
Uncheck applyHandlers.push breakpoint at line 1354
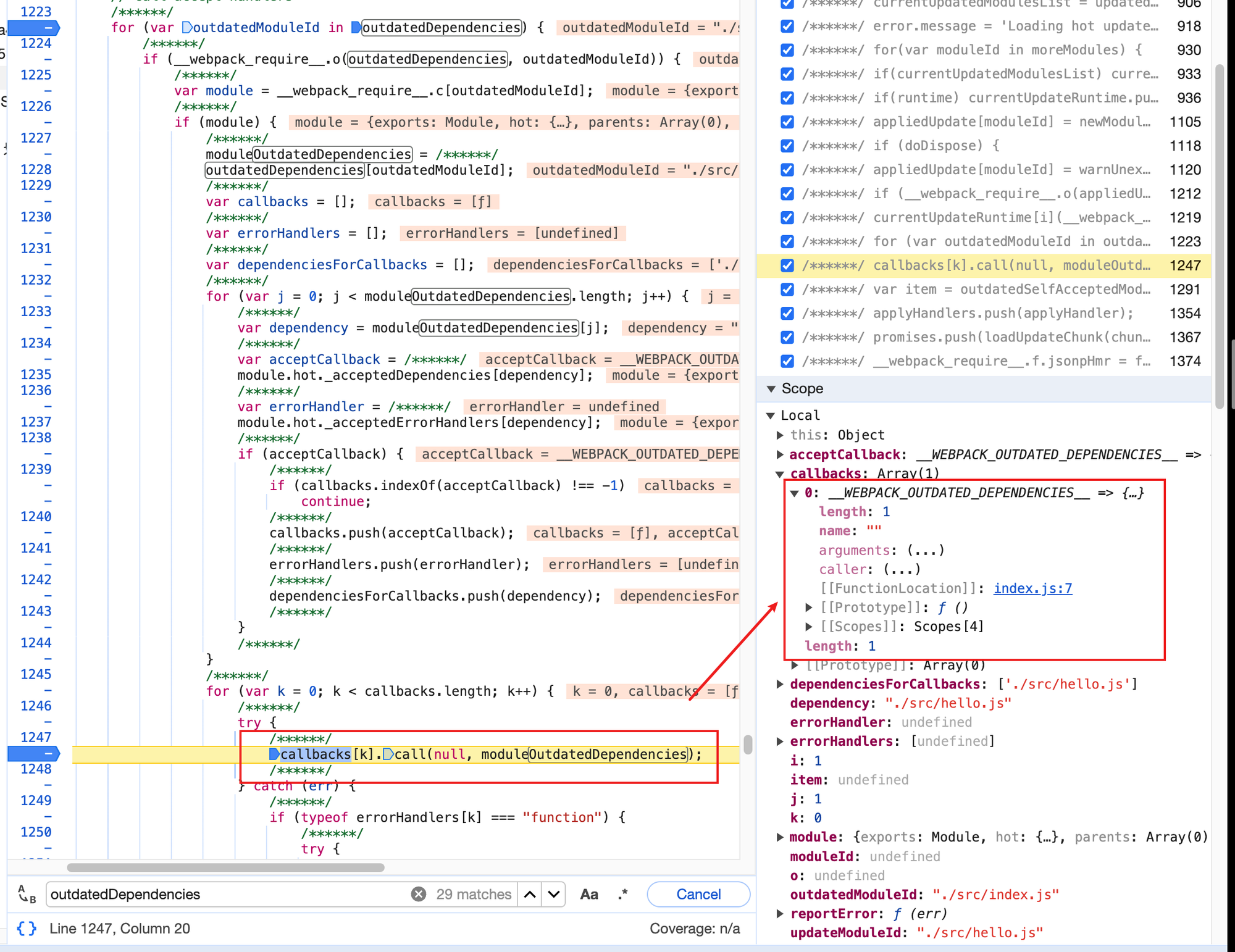point(787,314)
